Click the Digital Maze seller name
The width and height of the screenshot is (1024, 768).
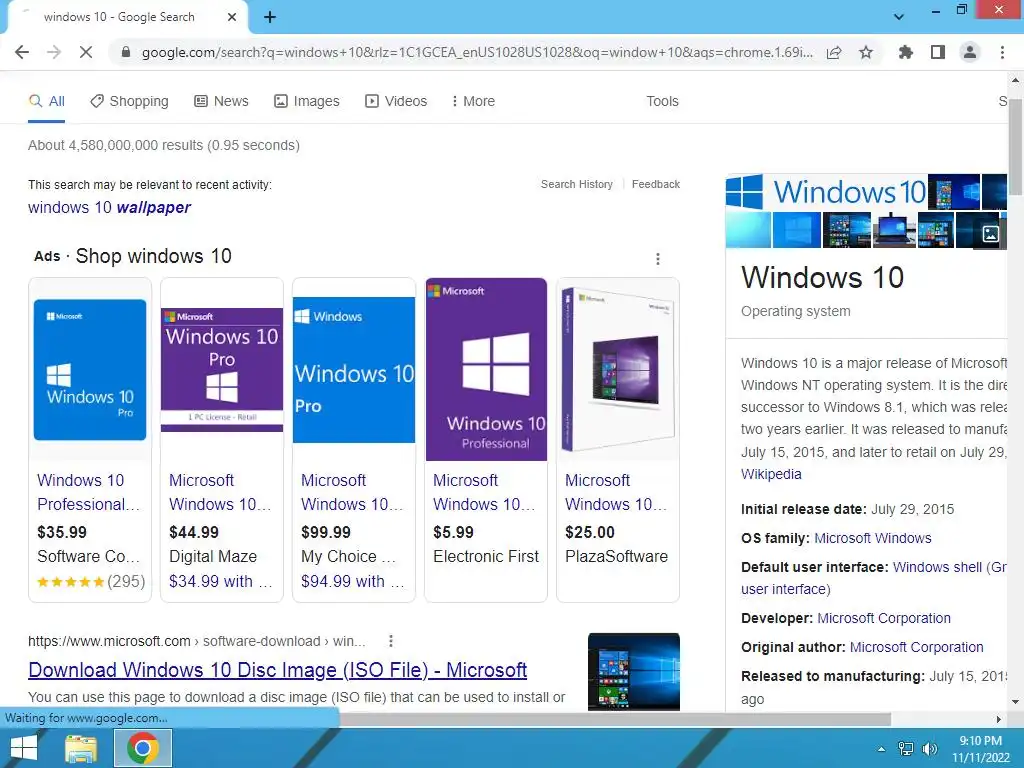[213, 556]
